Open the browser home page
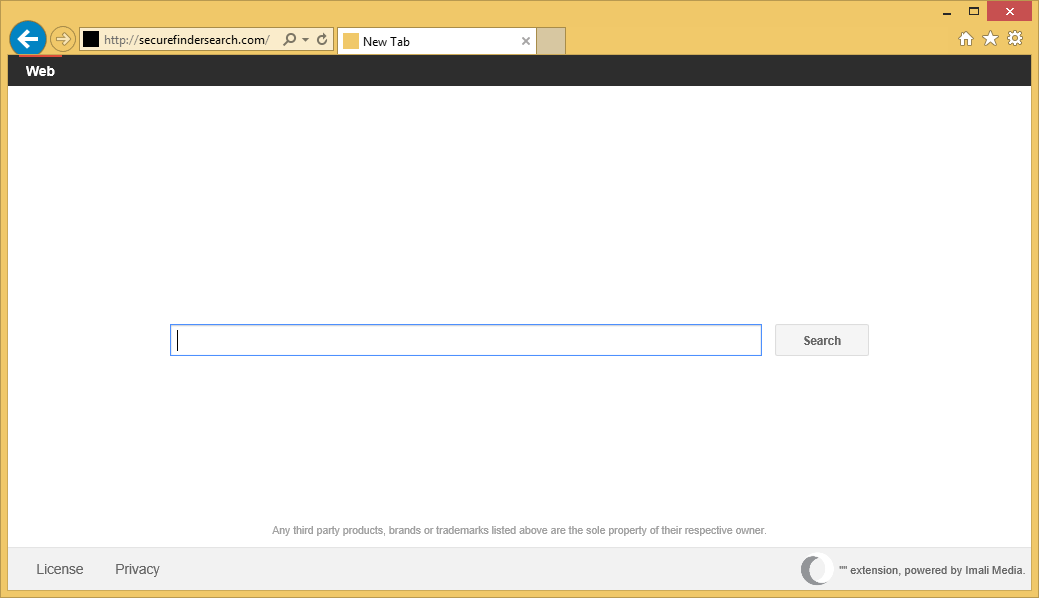This screenshot has width=1039, height=598. pos(965,38)
